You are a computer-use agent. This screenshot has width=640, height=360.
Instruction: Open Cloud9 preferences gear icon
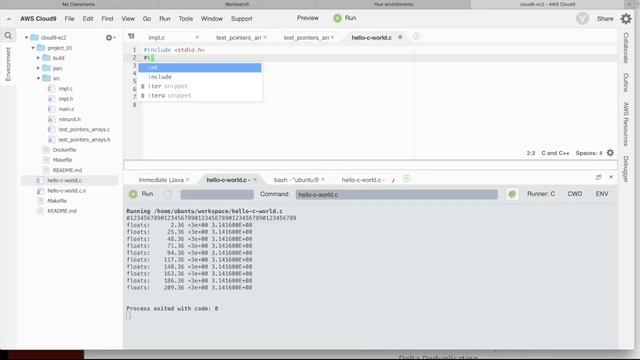pyautogui.click(x=626, y=19)
